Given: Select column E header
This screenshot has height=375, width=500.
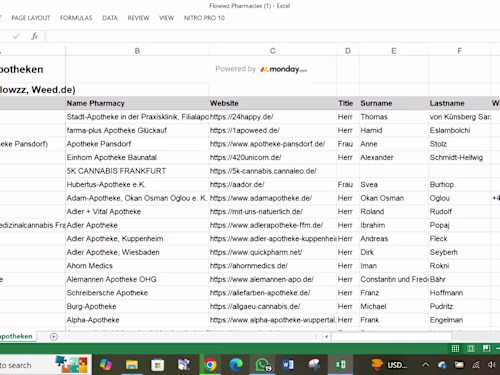Looking at the screenshot, I should [394, 51].
